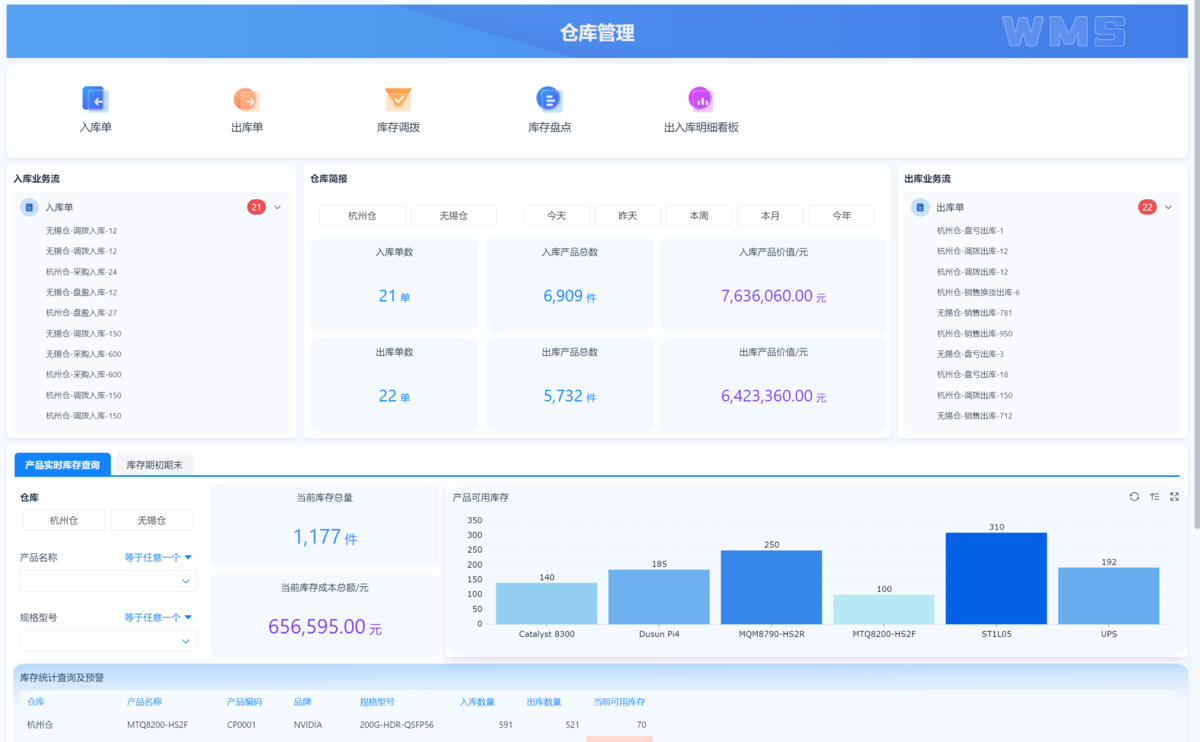Open 无锡仓-销售出库-781 entry
1200x742 pixels.
pyautogui.click(x=974, y=313)
